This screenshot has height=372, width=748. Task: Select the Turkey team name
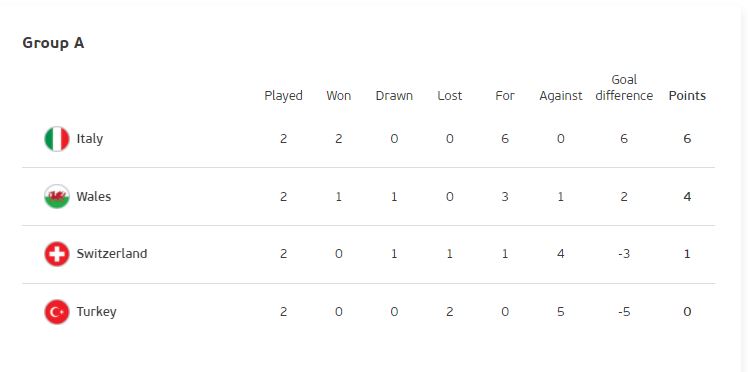(x=96, y=312)
